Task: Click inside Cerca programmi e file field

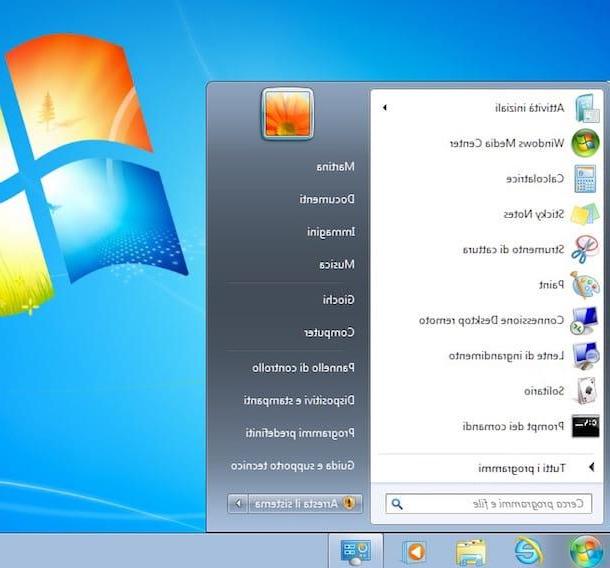Action: point(489,504)
